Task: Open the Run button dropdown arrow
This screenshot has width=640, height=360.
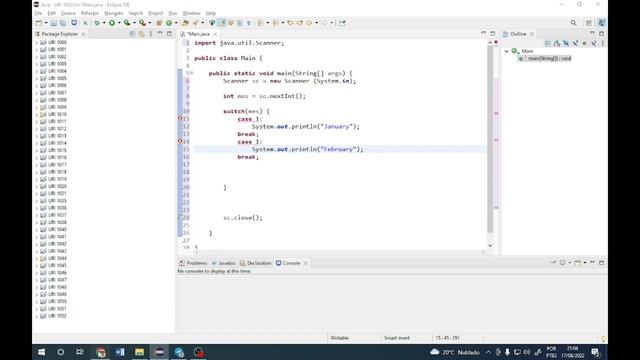Action: pyautogui.click(x=119, y=23)
